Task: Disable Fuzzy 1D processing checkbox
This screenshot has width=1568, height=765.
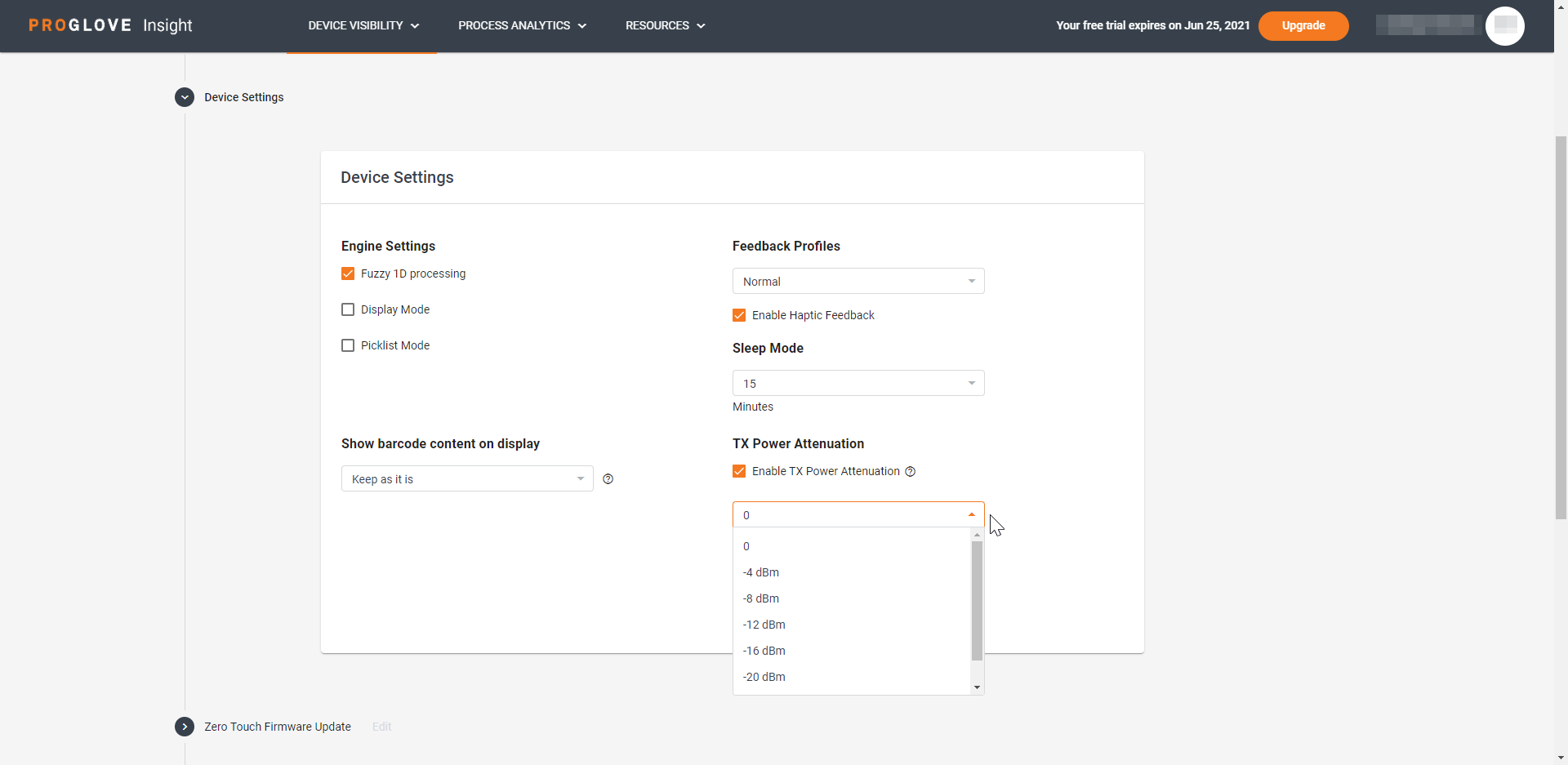Action: pyautogui.click(x=348, y=274)
